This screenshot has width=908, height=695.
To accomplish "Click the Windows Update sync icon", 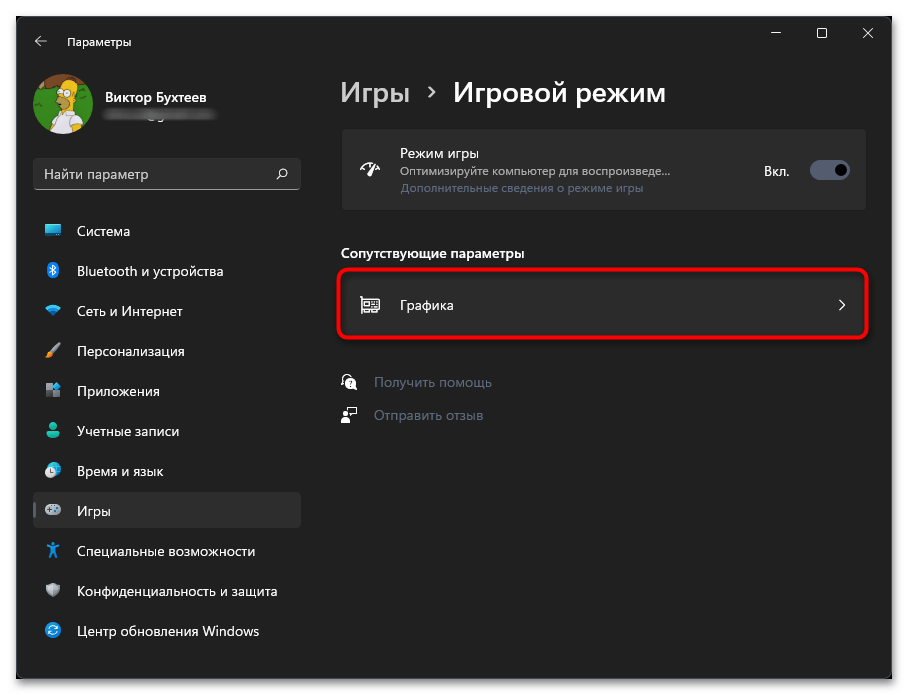I will click(53, 630).
